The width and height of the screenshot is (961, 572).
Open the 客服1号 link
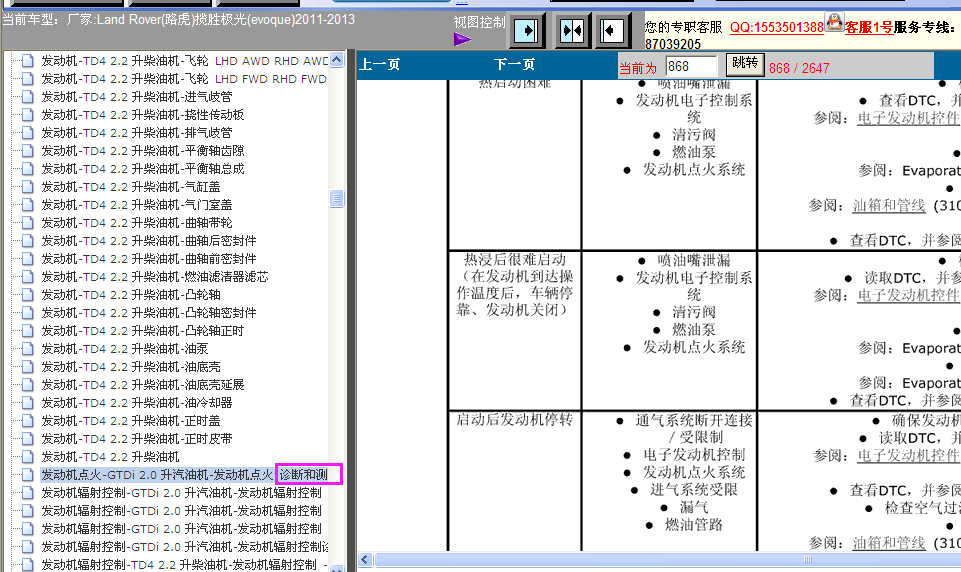pyautogui.click(x=868, y=27)
